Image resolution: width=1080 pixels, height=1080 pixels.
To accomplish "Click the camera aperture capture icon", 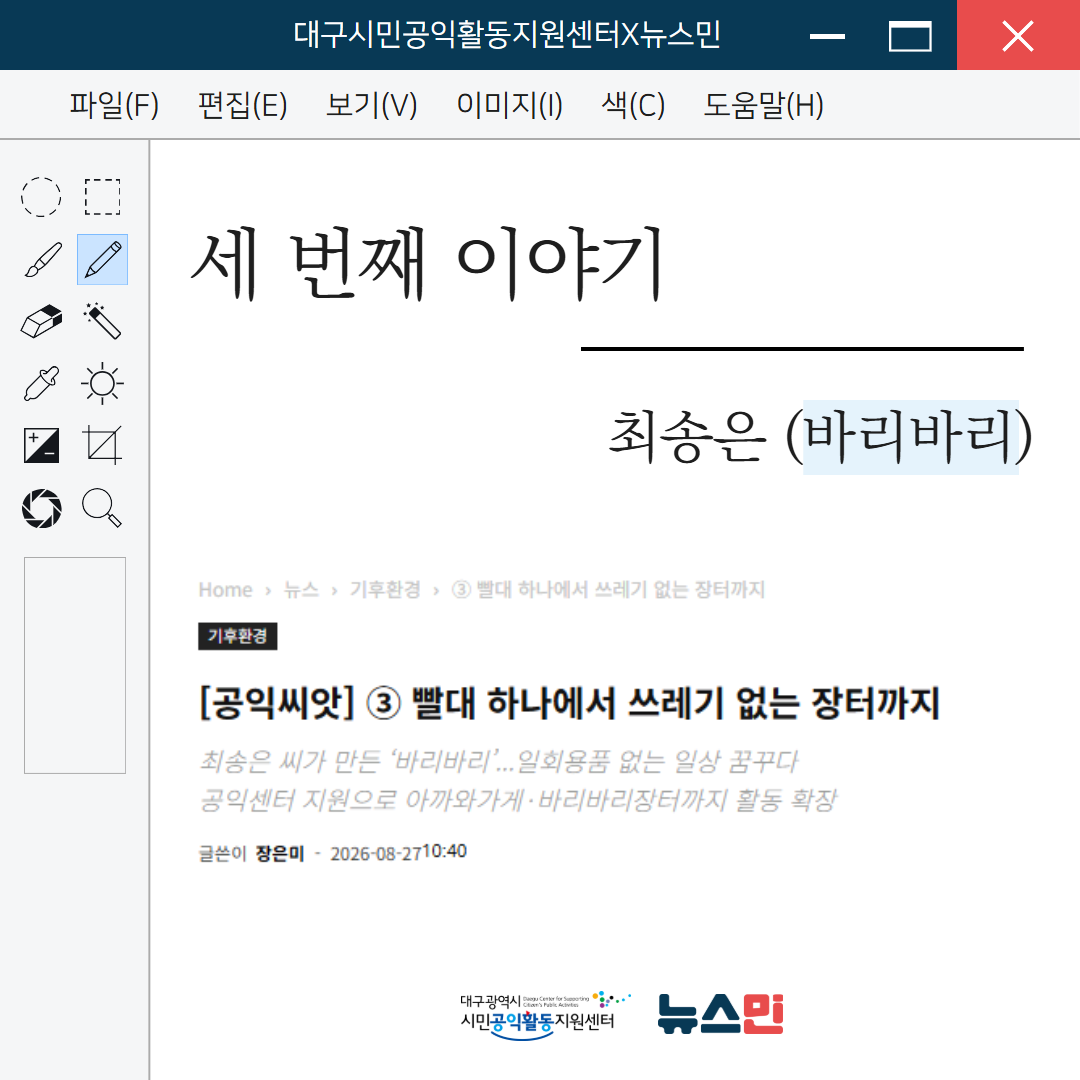I will [41, 508].
